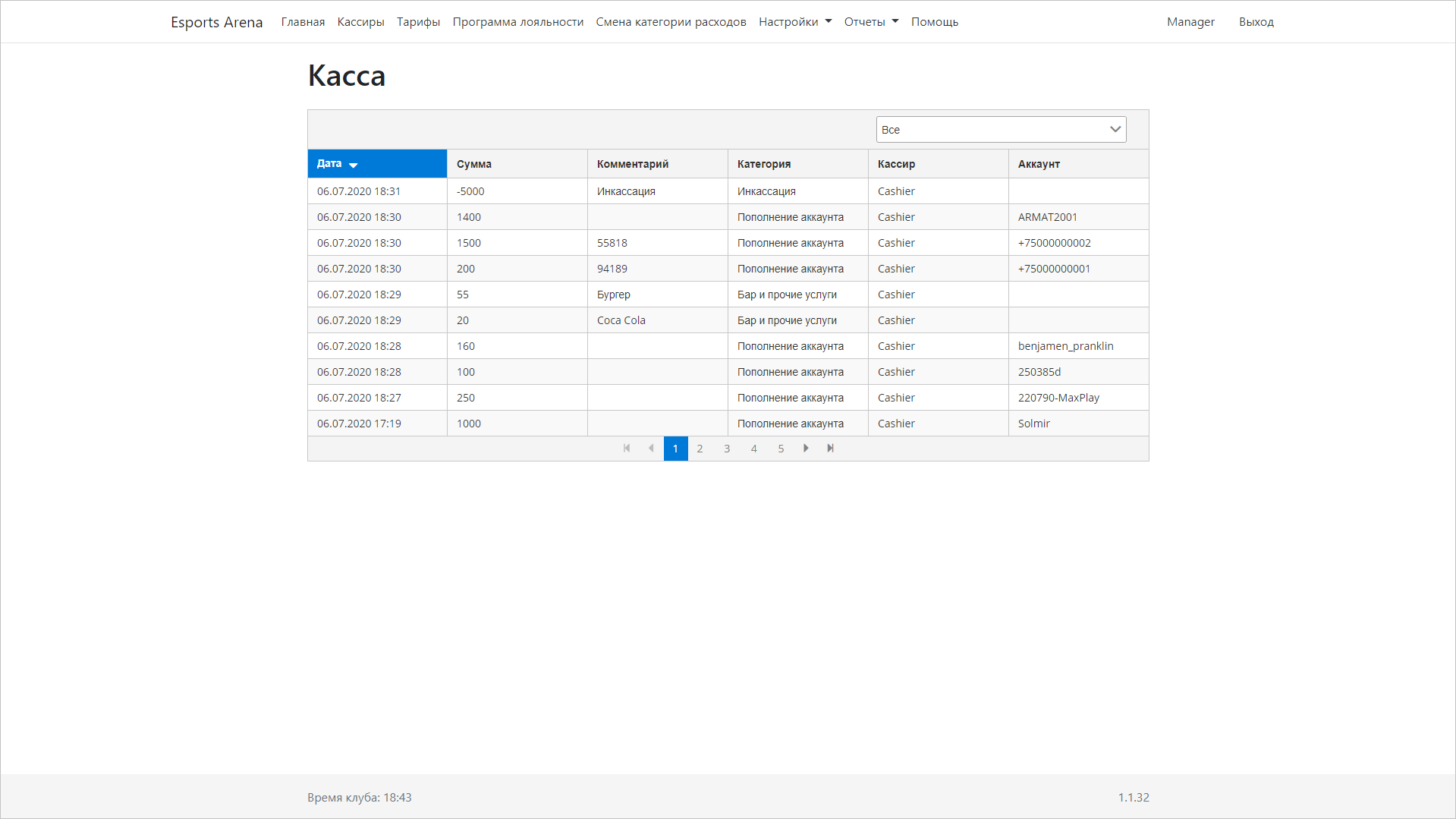This screenshot has width=1456, height=819.
Task: Expand the Отчеты menu
Action: [x=870, y=22]
